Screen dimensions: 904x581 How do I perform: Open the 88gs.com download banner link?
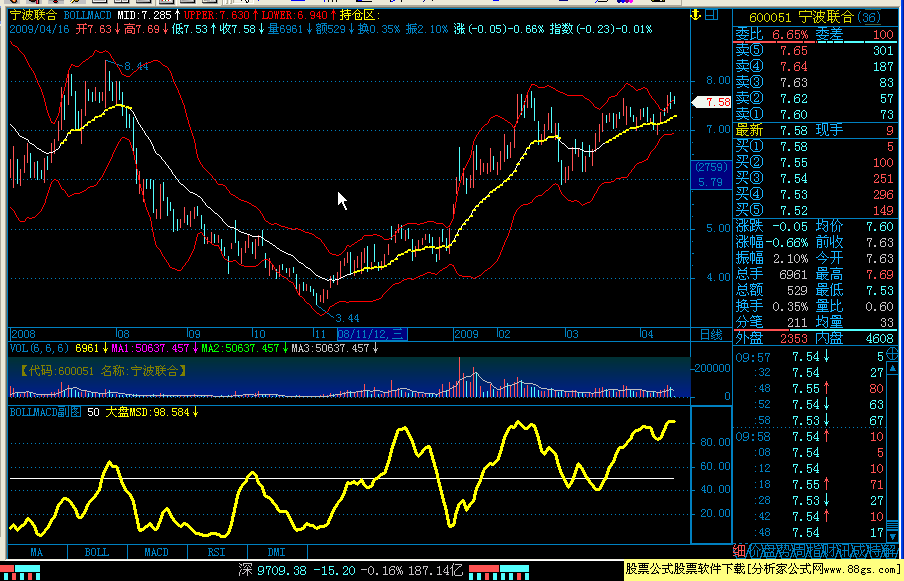pos(763,570)
